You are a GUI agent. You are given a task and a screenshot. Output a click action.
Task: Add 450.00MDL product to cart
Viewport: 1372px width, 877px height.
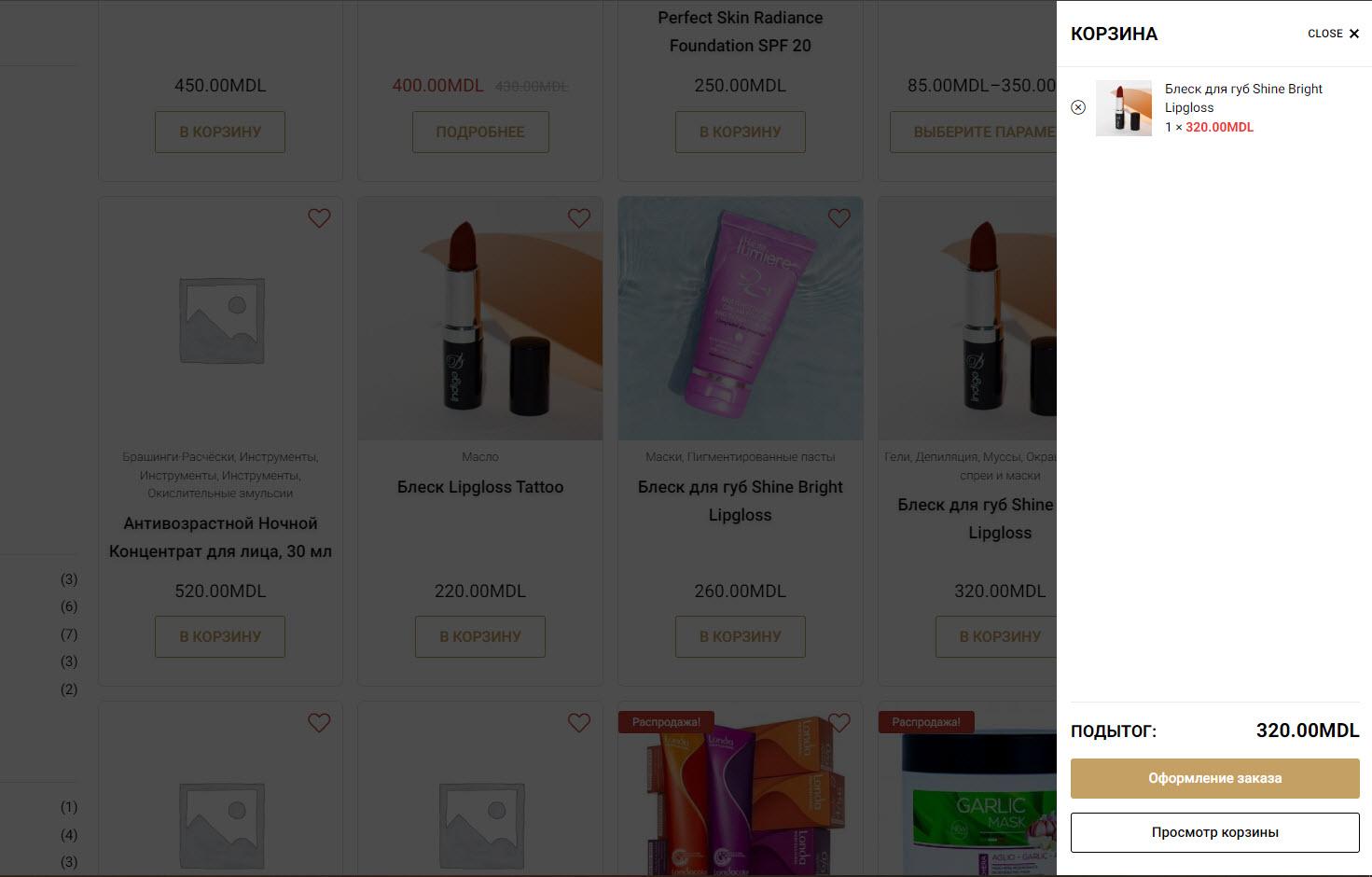[x=220, y=132]
